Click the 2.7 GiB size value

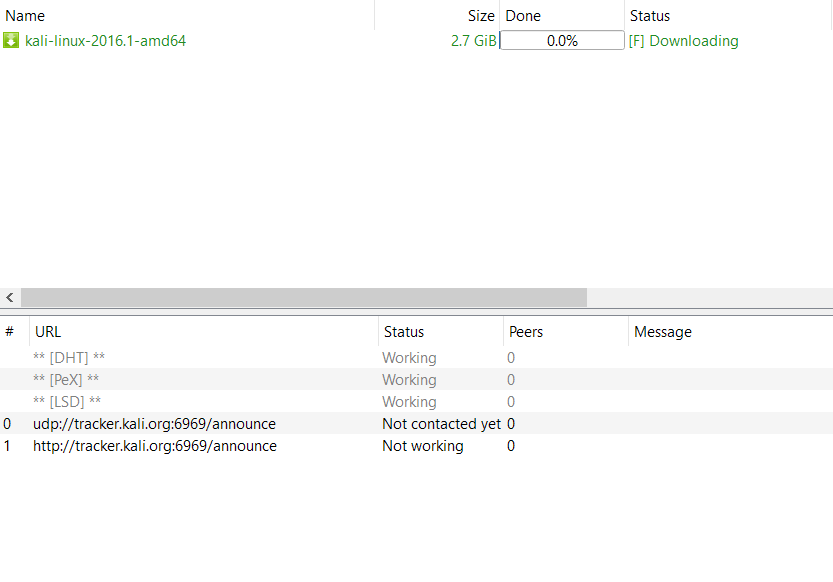pyautogui.click(x=473, y=41)
